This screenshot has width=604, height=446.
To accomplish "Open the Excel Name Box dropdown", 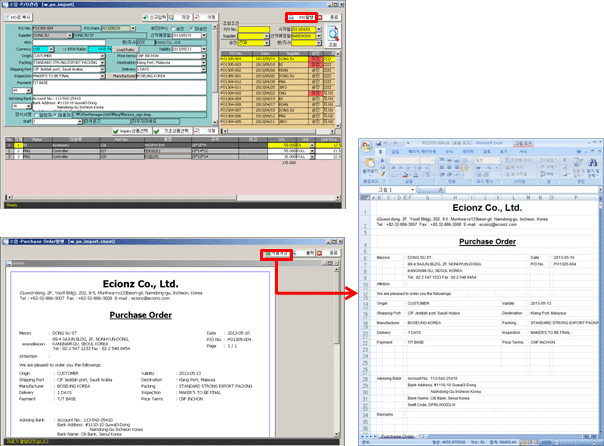I will 413,190.
